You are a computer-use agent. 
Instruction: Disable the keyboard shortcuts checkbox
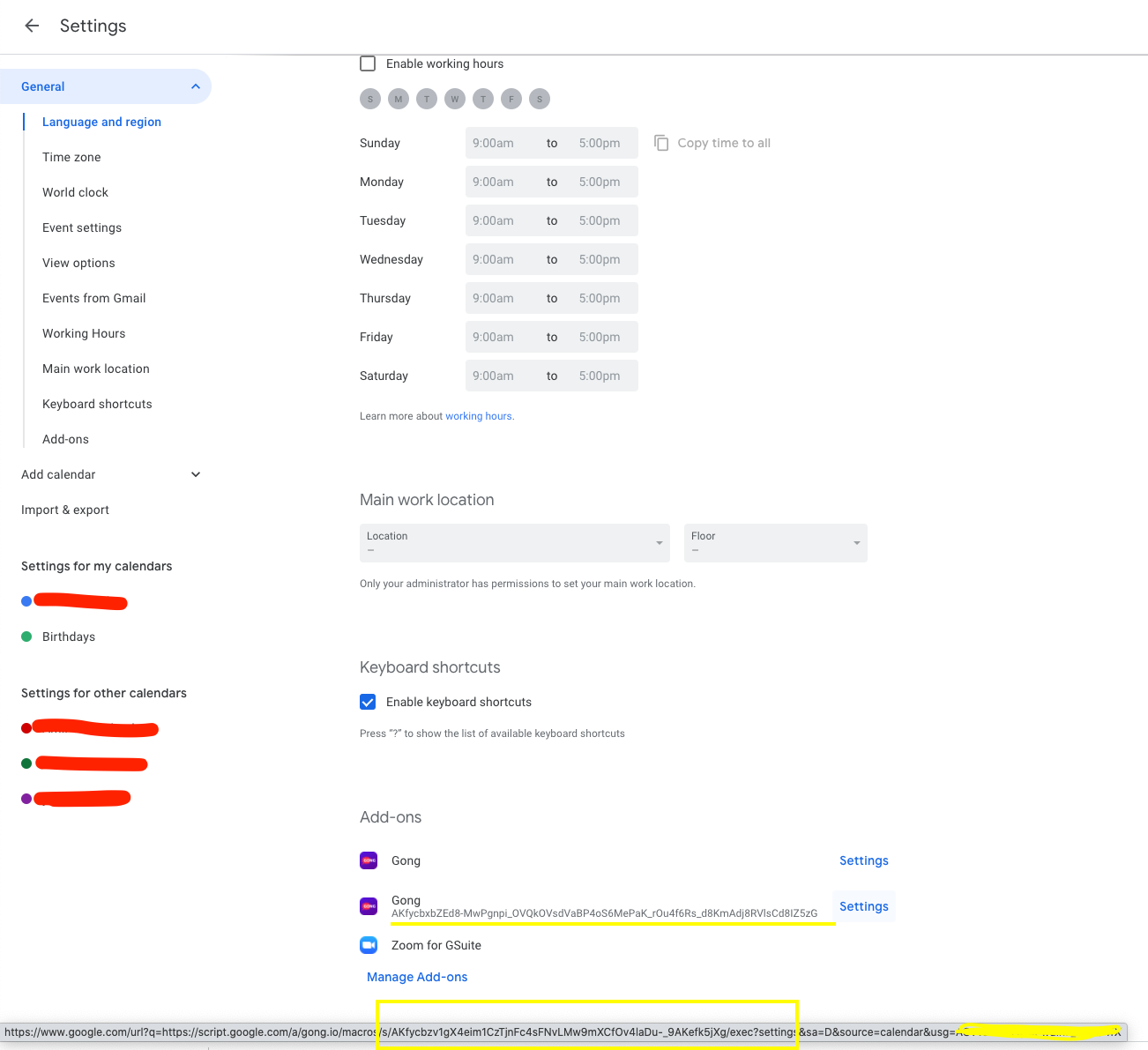pos(368,702)
